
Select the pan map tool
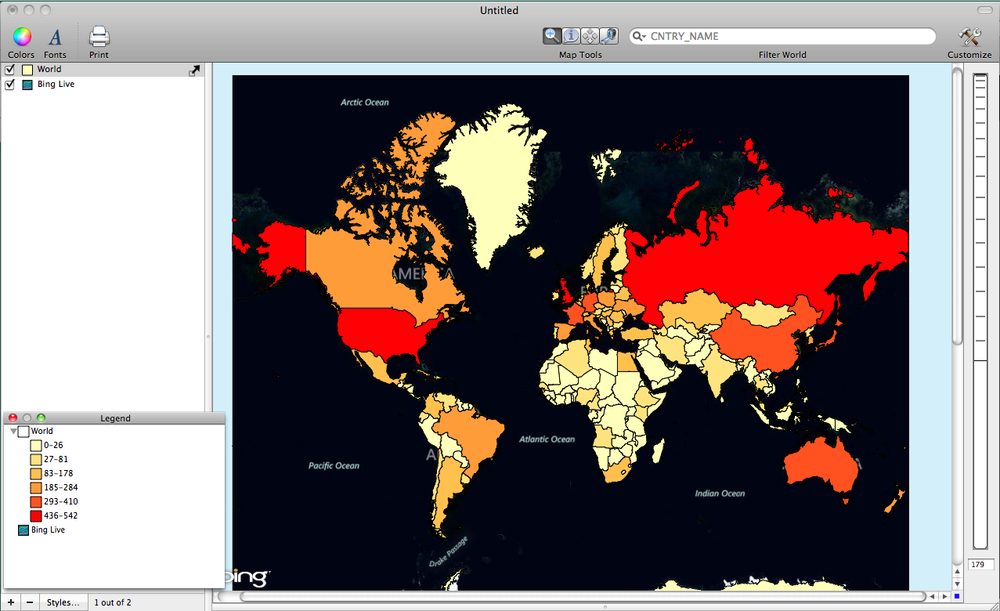[x=590, y=36]
